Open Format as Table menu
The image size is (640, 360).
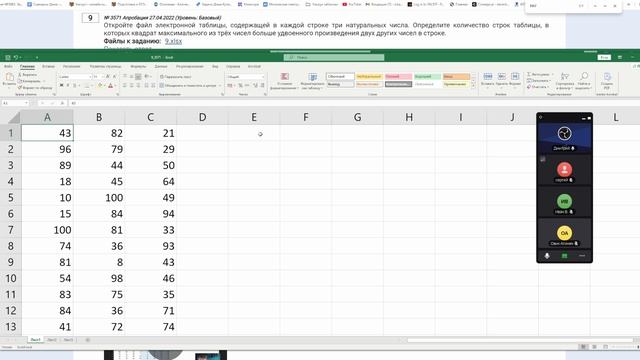[312, 81]
